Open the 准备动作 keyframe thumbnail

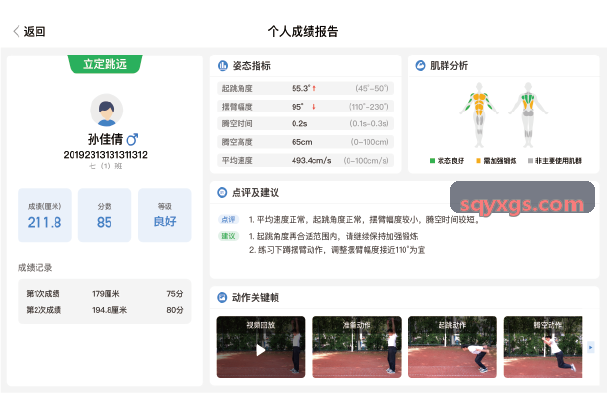[x=357, y=347]
